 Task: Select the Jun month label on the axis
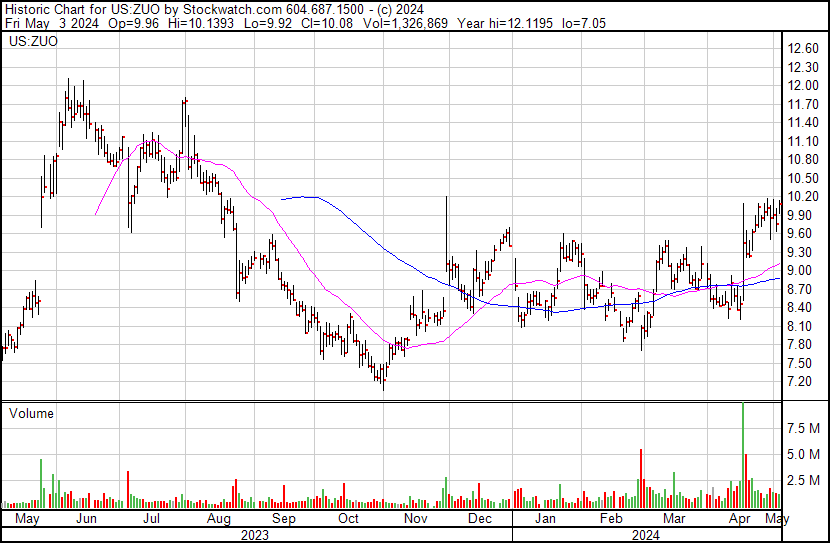pos(86,519)
